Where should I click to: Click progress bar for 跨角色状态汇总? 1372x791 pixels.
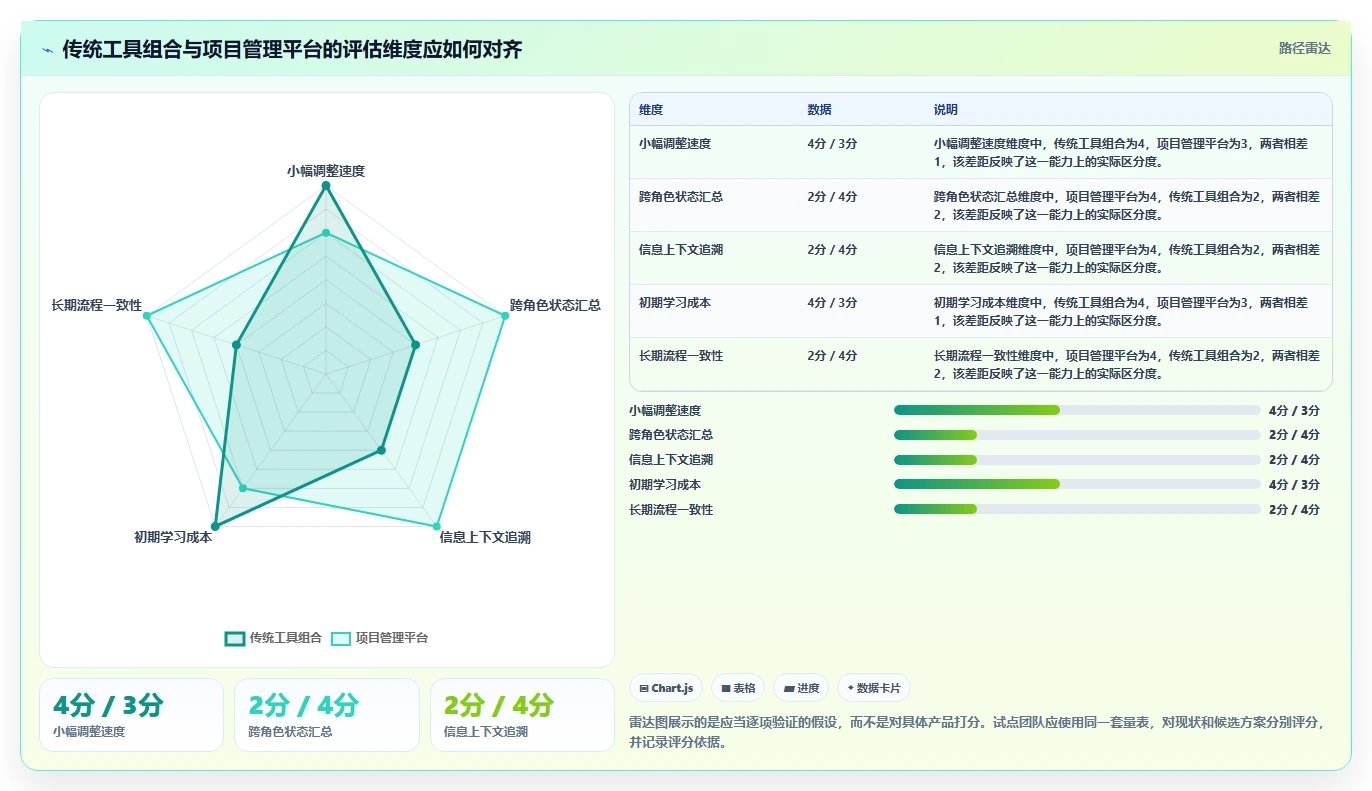1077,435
